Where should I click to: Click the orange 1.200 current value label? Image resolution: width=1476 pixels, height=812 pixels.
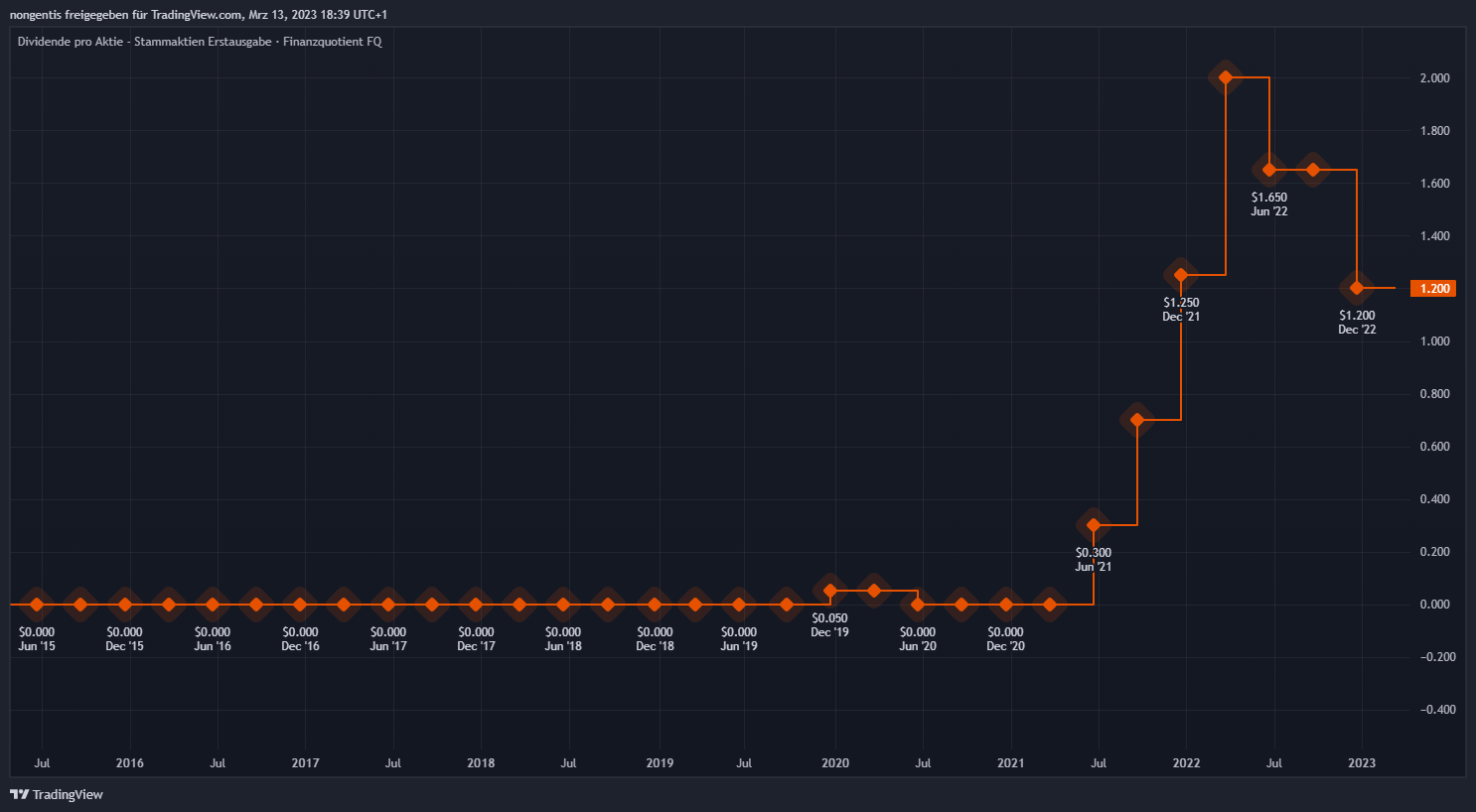[x=1433, y=289]
